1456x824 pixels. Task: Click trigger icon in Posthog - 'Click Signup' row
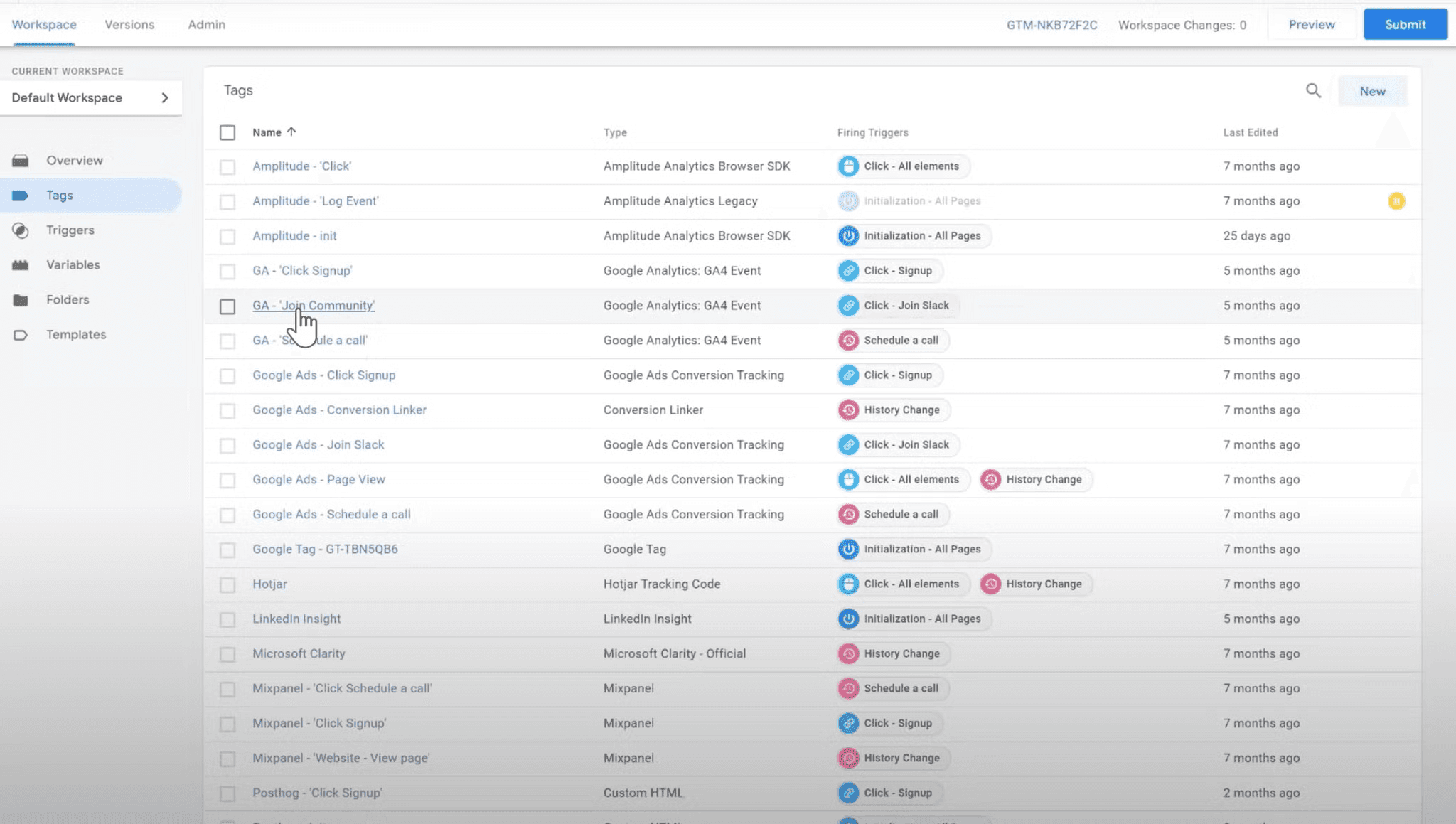pyautogui.click(x=848, y=793)
